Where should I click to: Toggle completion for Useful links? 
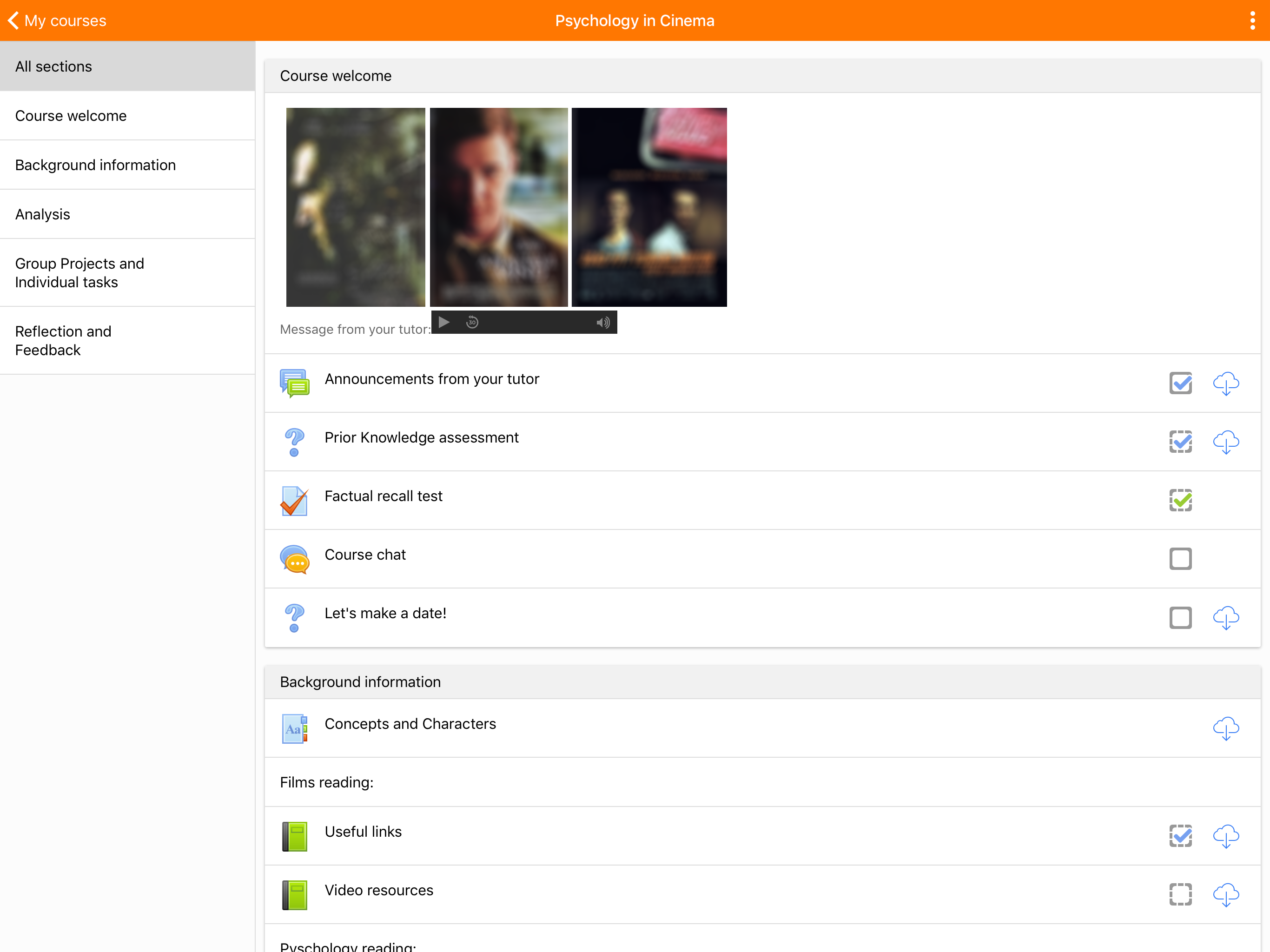[x=1180, y=836]
